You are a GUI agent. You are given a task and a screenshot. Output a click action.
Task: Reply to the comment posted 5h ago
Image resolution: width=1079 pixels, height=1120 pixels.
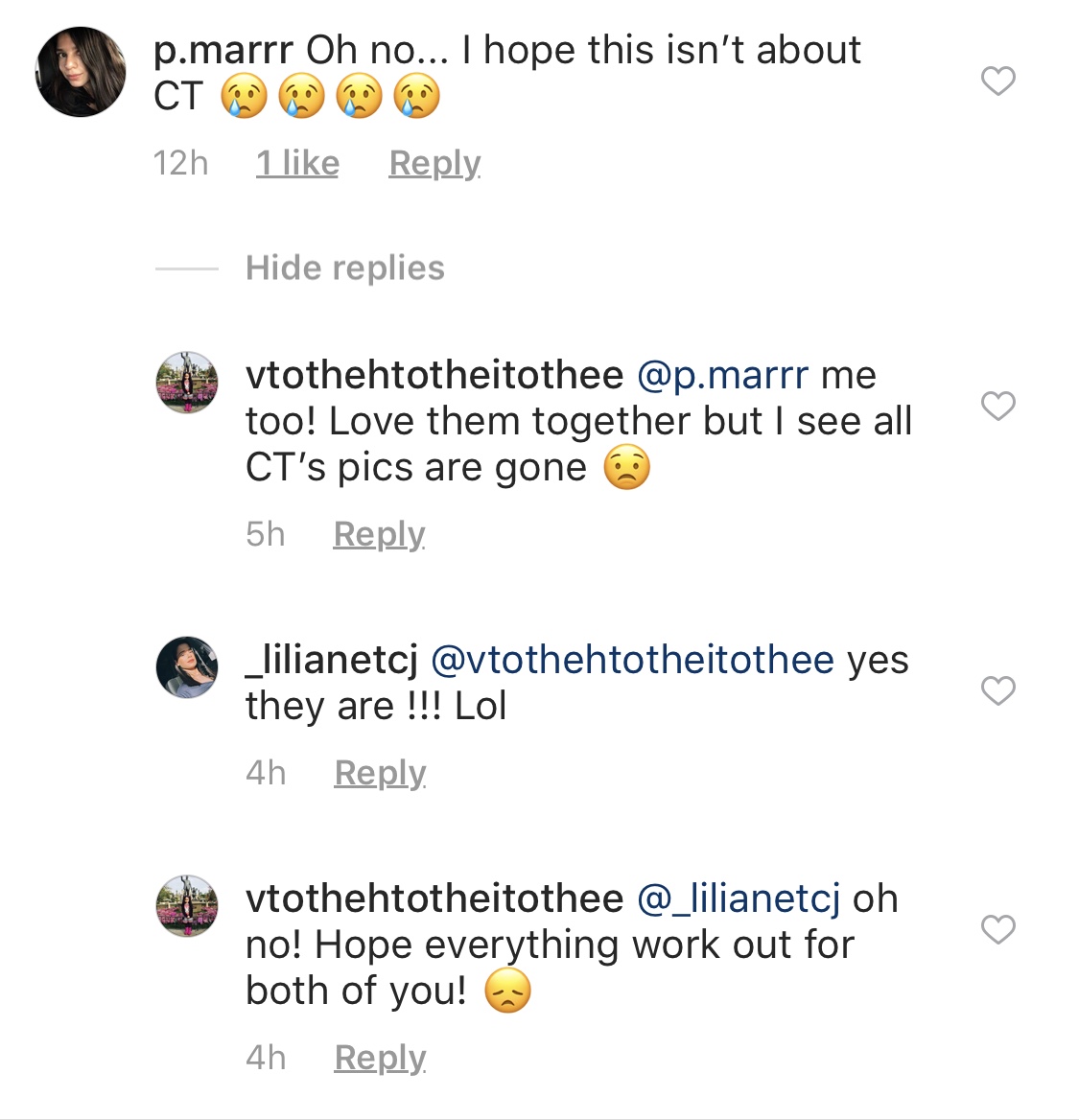[x=380, y=534]
